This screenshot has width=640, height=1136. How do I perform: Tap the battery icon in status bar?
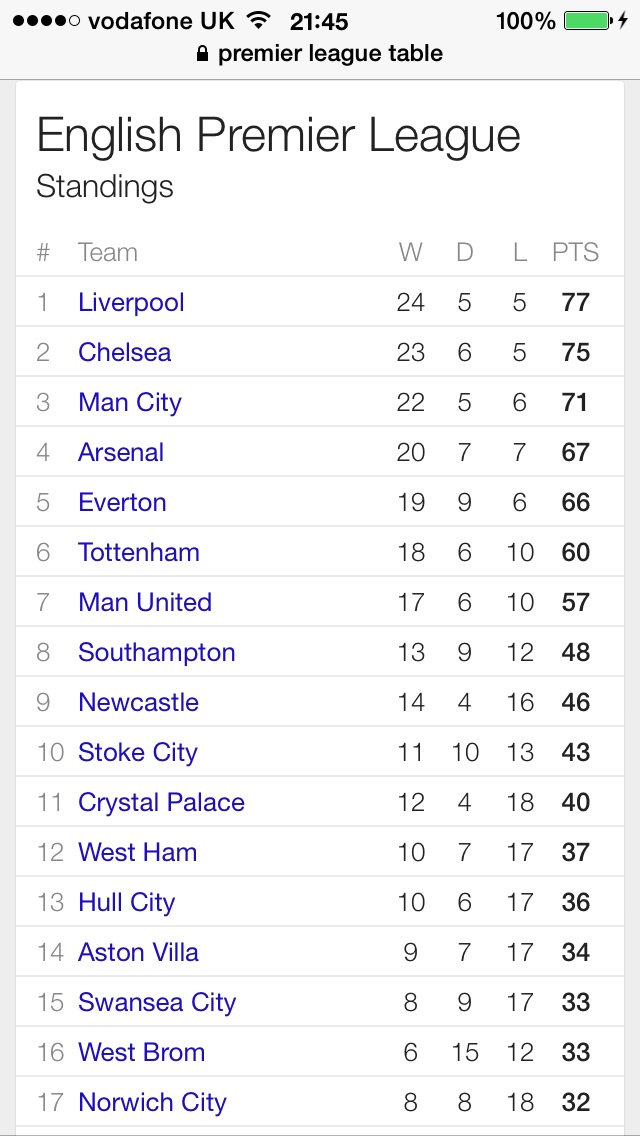coord(589,21)
